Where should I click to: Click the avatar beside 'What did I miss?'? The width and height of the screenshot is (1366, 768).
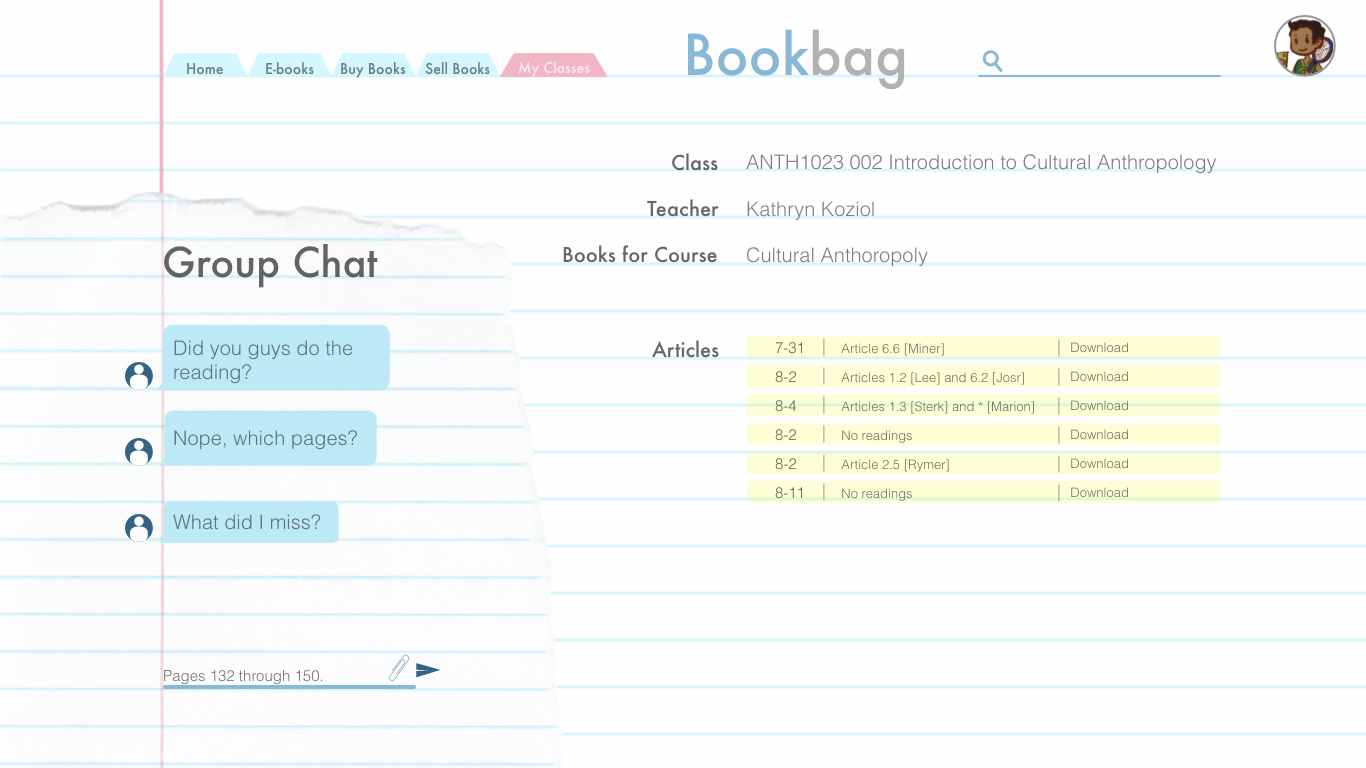[138, 528]
